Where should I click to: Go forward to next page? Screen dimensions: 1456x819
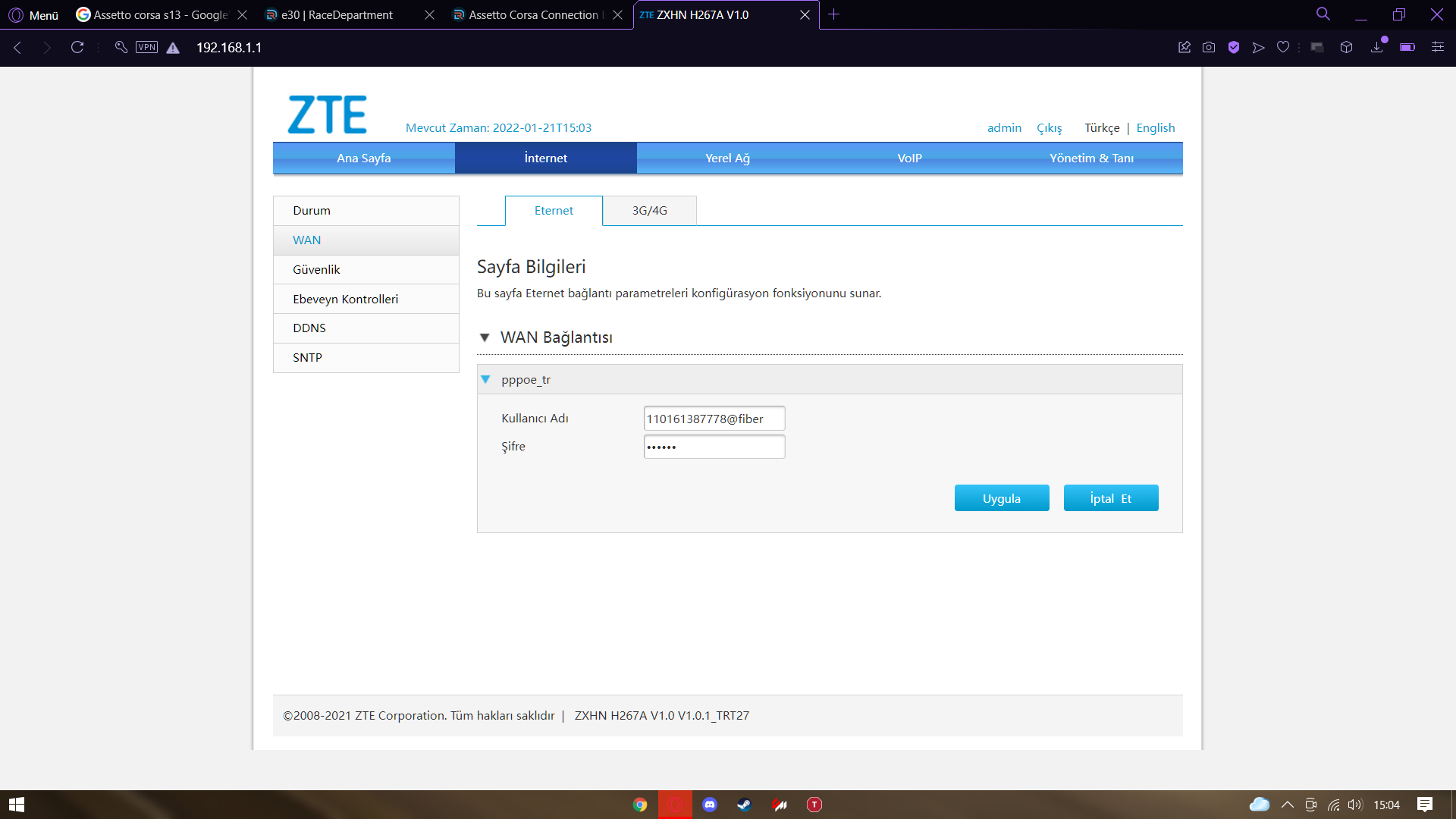pyautogui.click(x=47, y=47)
